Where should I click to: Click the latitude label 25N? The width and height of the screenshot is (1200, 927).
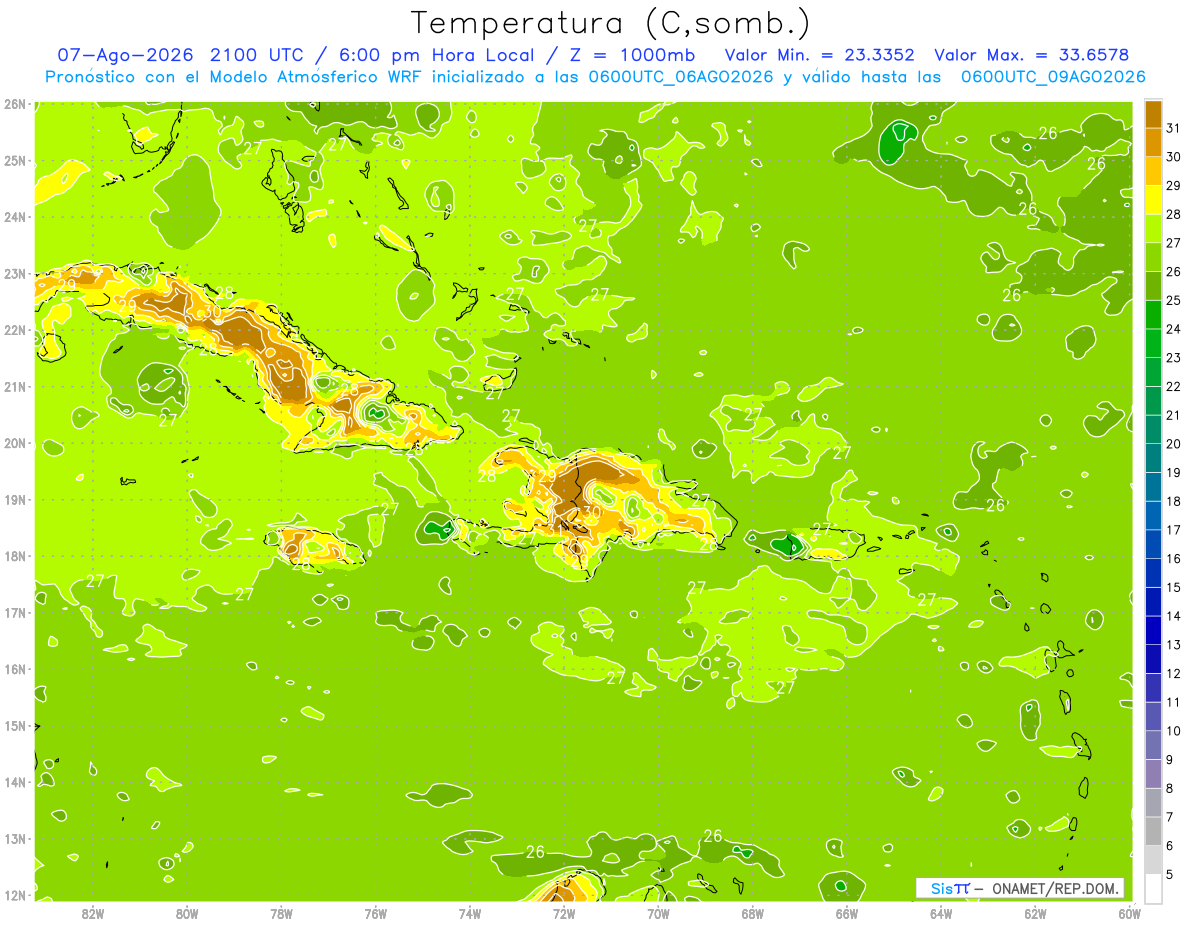14,160
